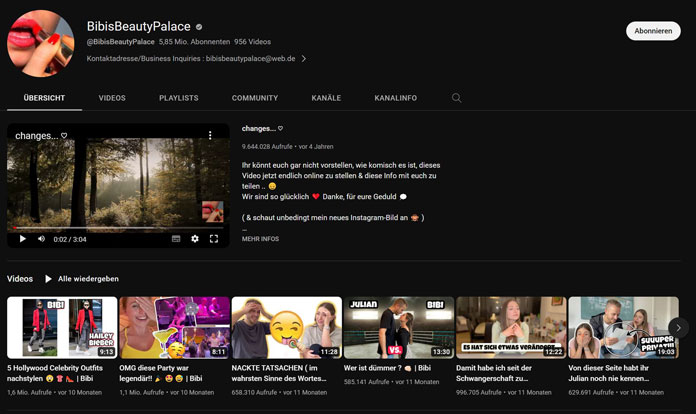Expand description via MEHR INFOS
696x414 pixels.
point(261,239)
